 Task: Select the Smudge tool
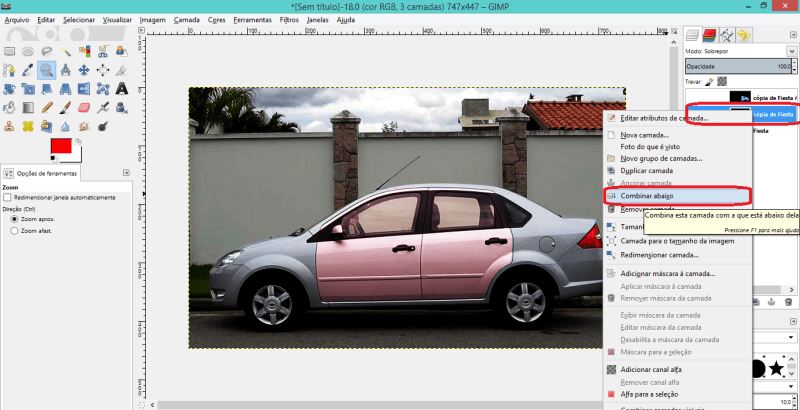(x=84, y=125)
